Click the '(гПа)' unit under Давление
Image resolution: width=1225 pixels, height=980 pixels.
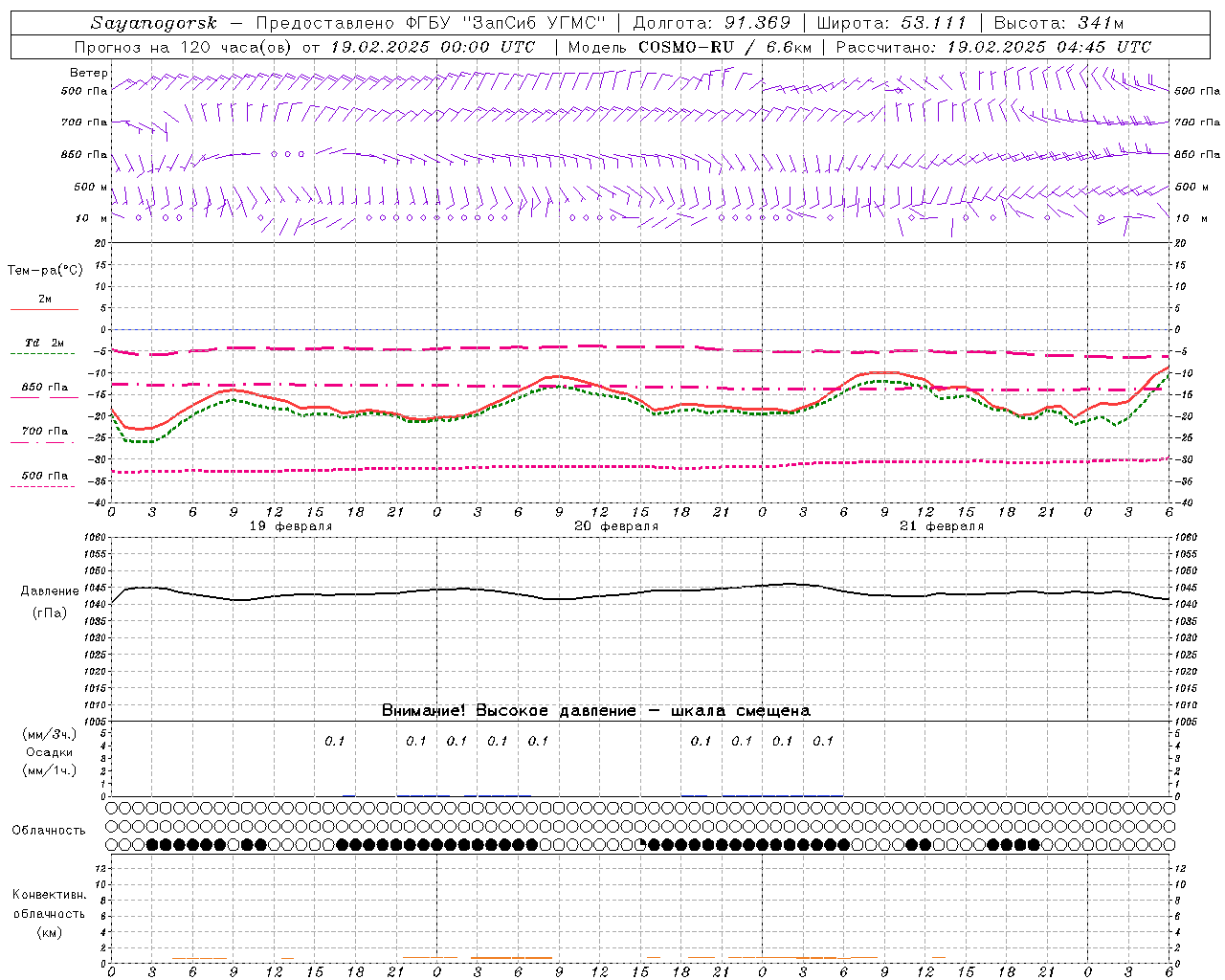(50, 612)
